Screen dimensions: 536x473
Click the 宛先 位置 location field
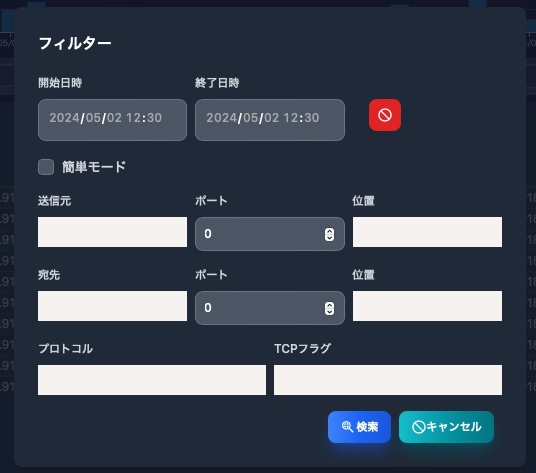(x=427, y=306)
